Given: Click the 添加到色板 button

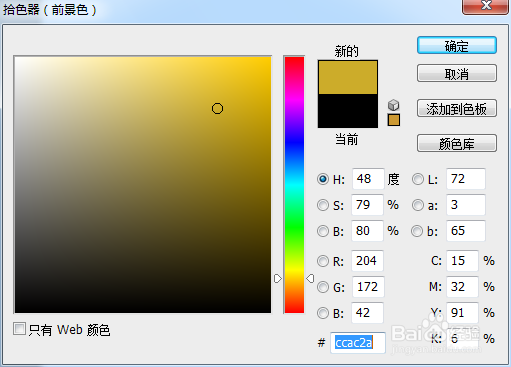Looking at the screenshot, I should click(457, 108).
